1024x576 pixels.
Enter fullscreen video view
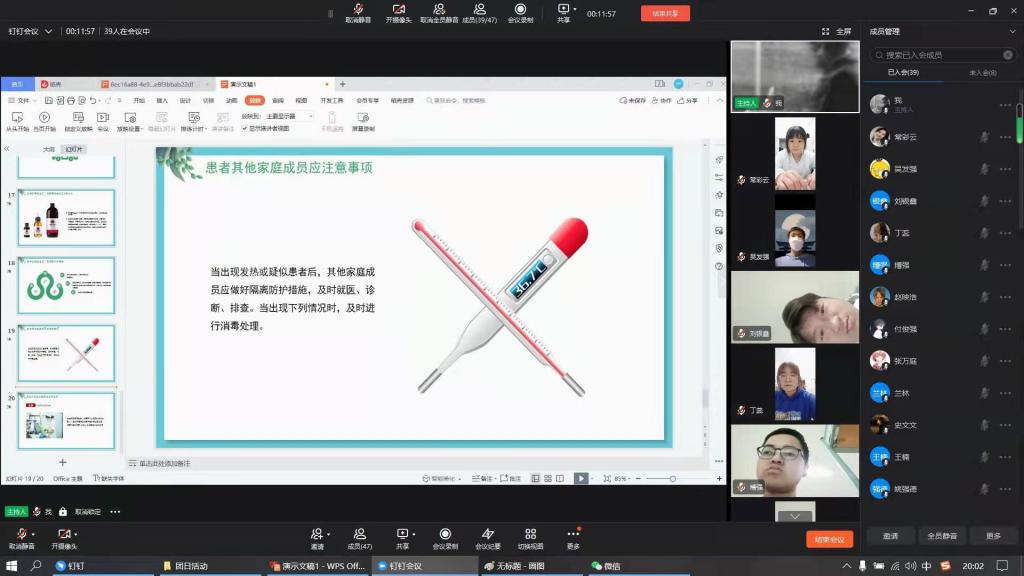point(838,32)
